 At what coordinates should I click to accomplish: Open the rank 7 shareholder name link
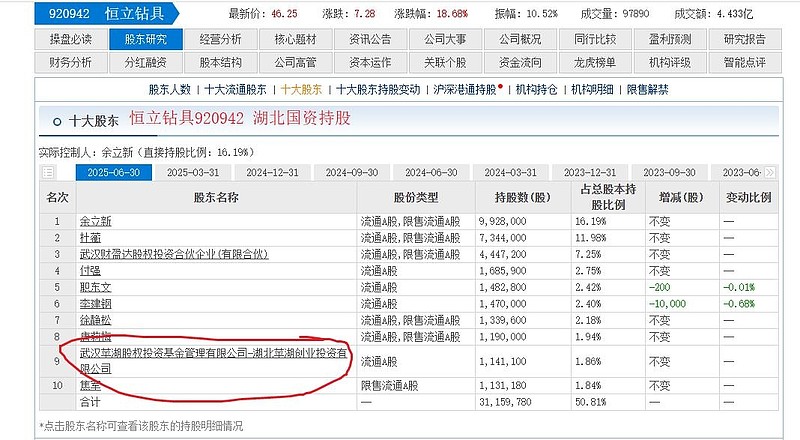point(95,320)
